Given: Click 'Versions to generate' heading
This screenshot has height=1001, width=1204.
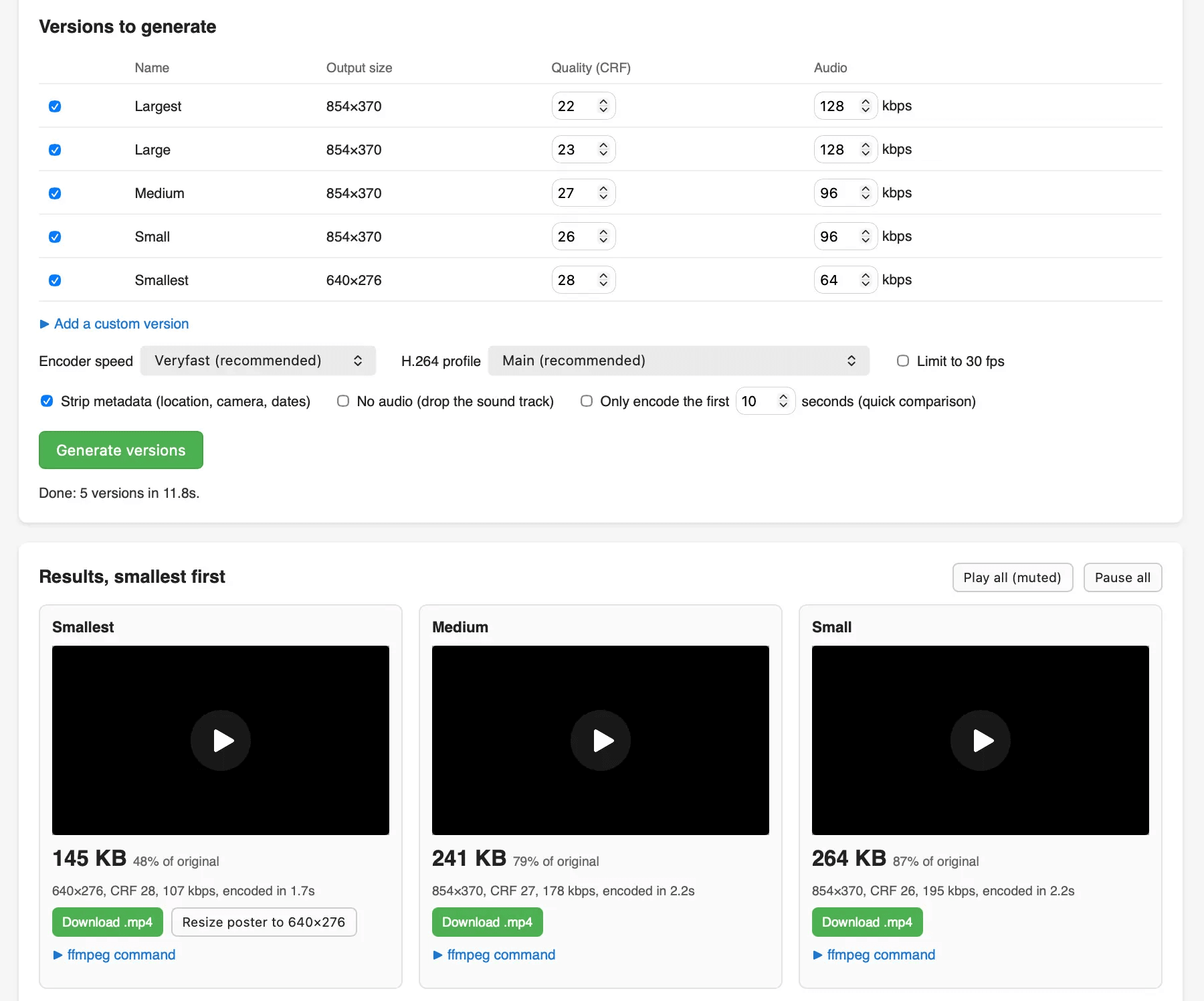Looking at the screenshot, I should pos(128,27).
